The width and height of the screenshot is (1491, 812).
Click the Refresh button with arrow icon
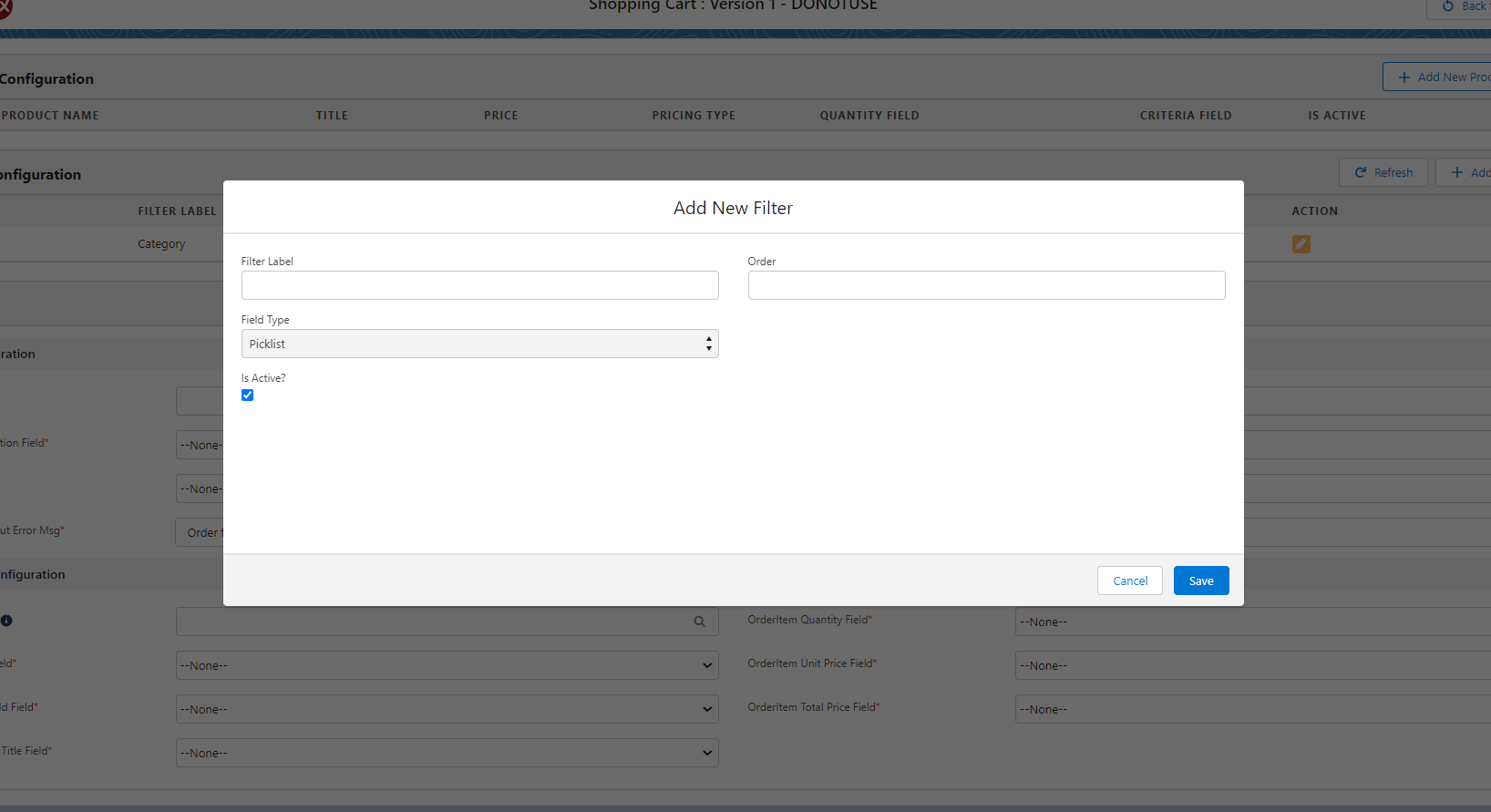[1383, 172]
